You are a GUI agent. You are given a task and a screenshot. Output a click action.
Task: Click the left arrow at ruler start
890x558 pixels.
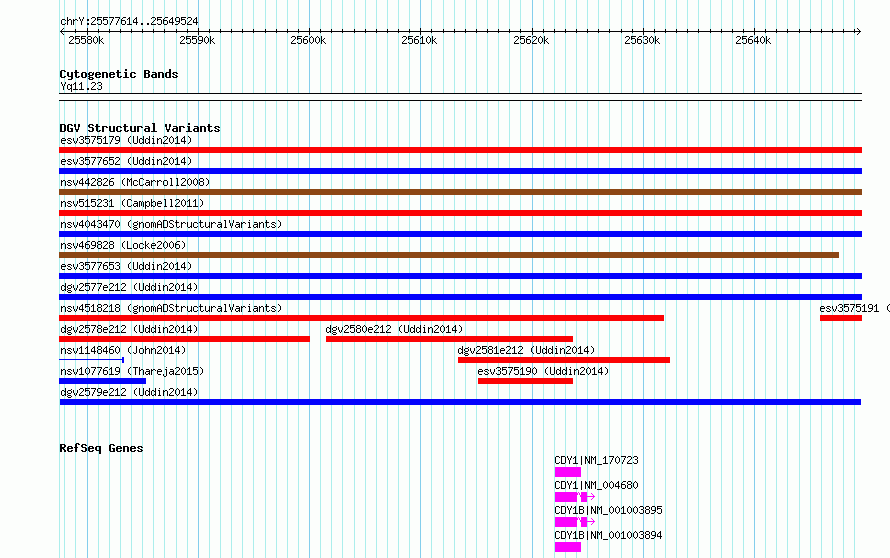pos(62,32)
